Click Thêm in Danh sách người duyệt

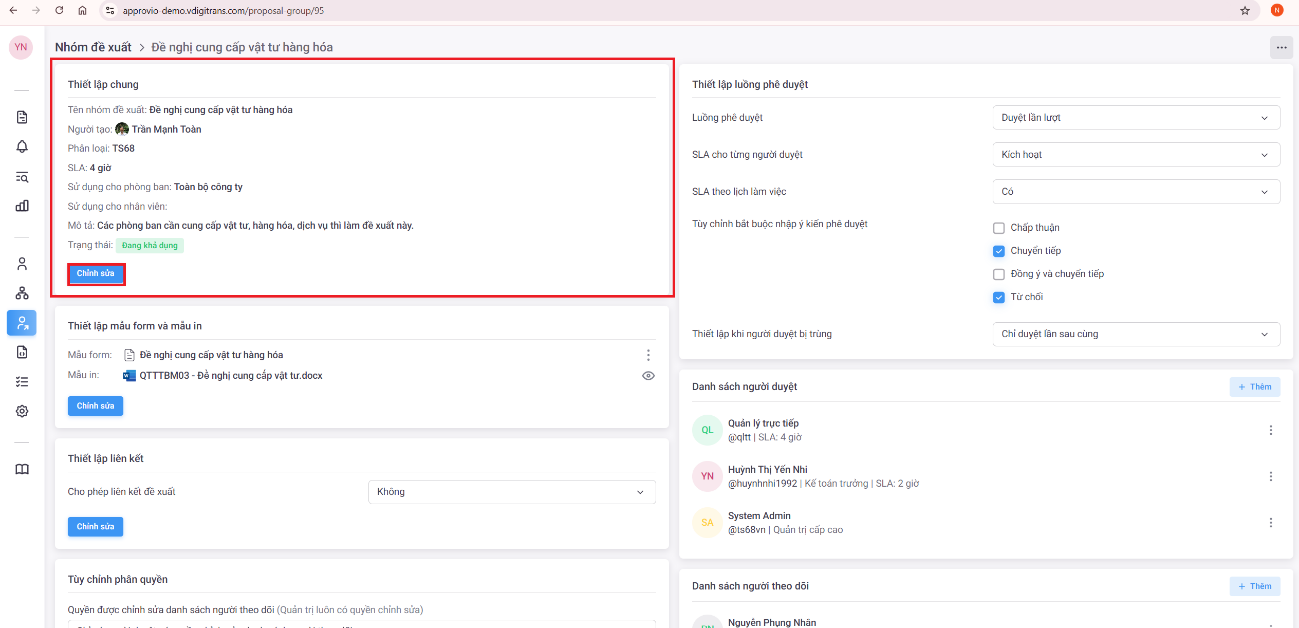[1254, 387]
